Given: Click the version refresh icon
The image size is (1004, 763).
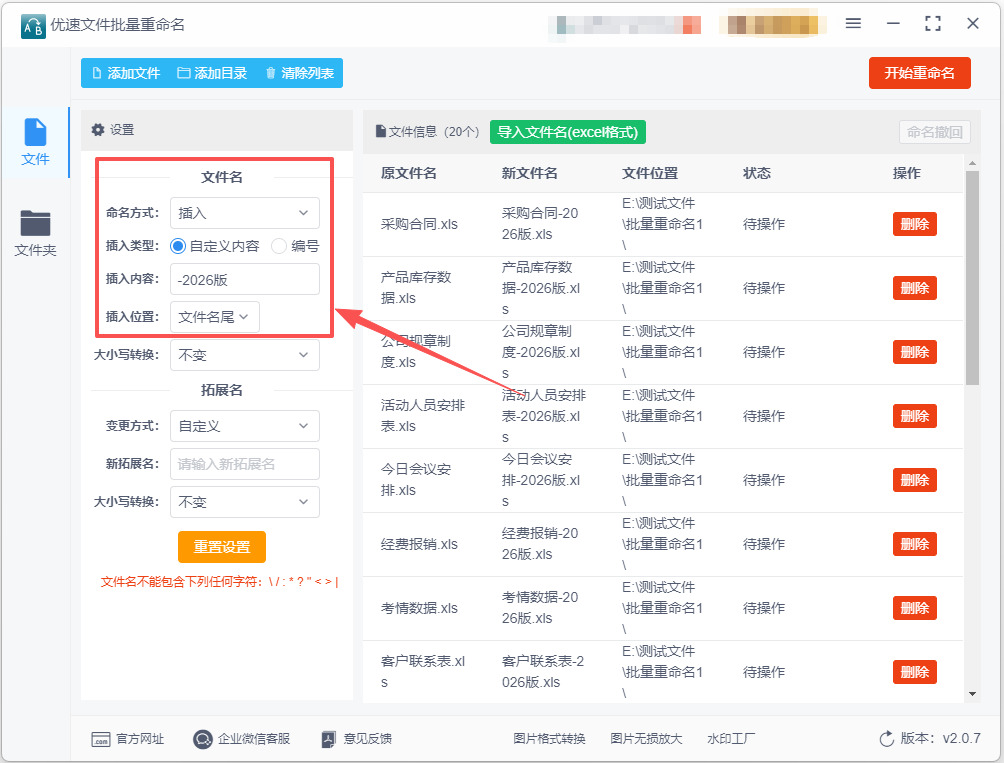Looking at the screenshot, I should [x=886, y=739].
